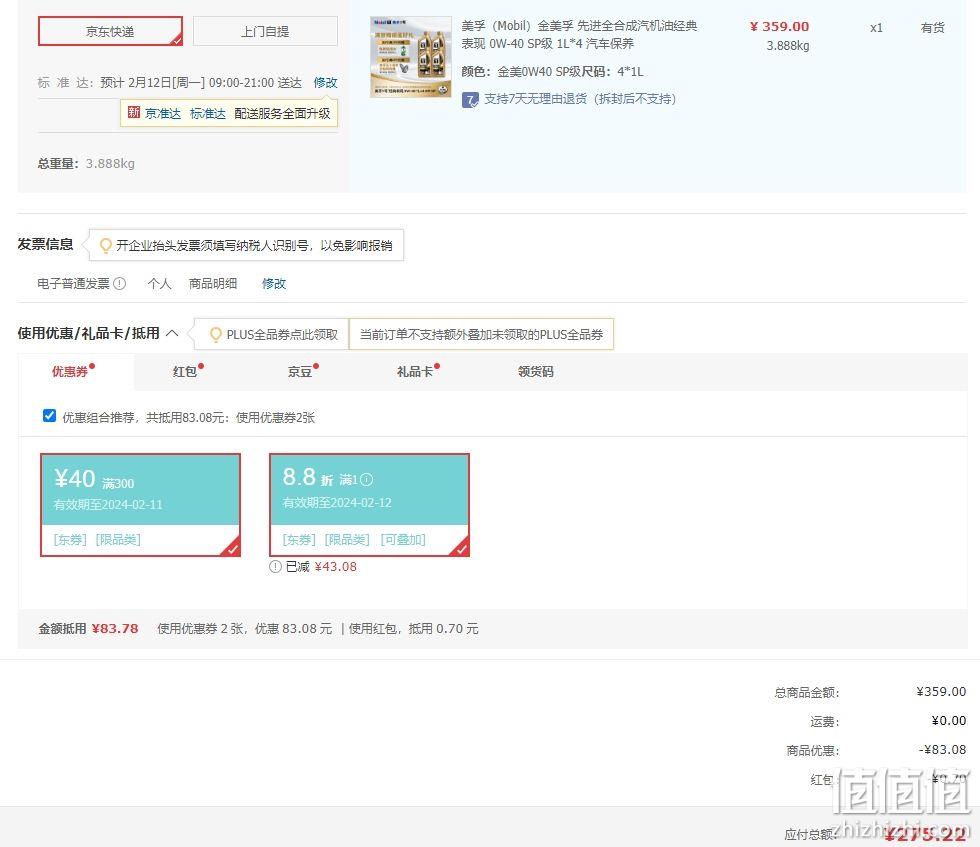Open 京准达 delivery service link
The image size is (980, 847).
click(x=162, y=113)
